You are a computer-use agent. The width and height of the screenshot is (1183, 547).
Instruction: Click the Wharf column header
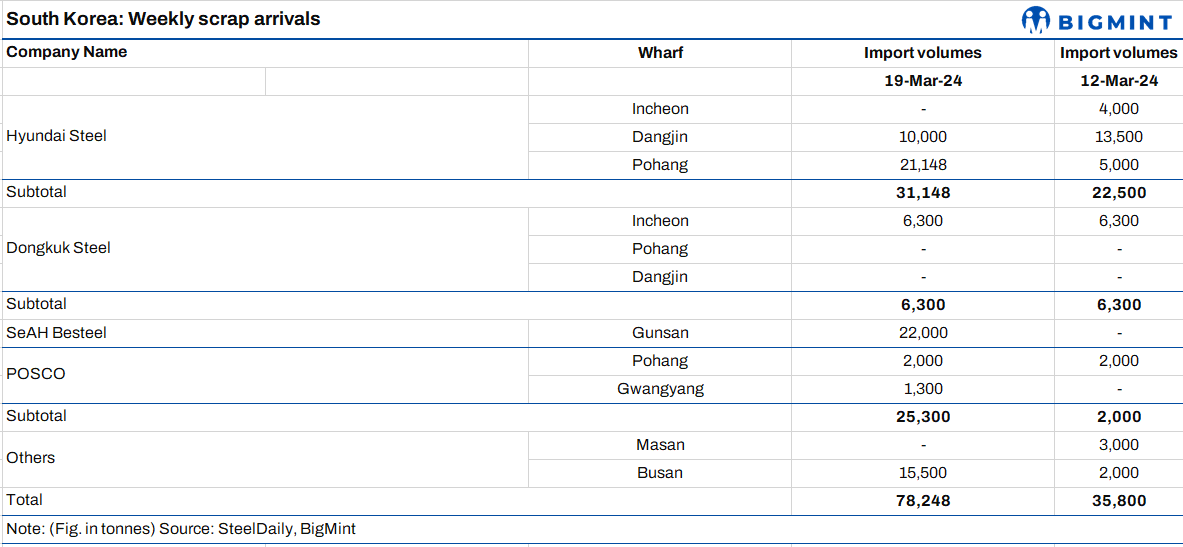(x=660, y=53)
